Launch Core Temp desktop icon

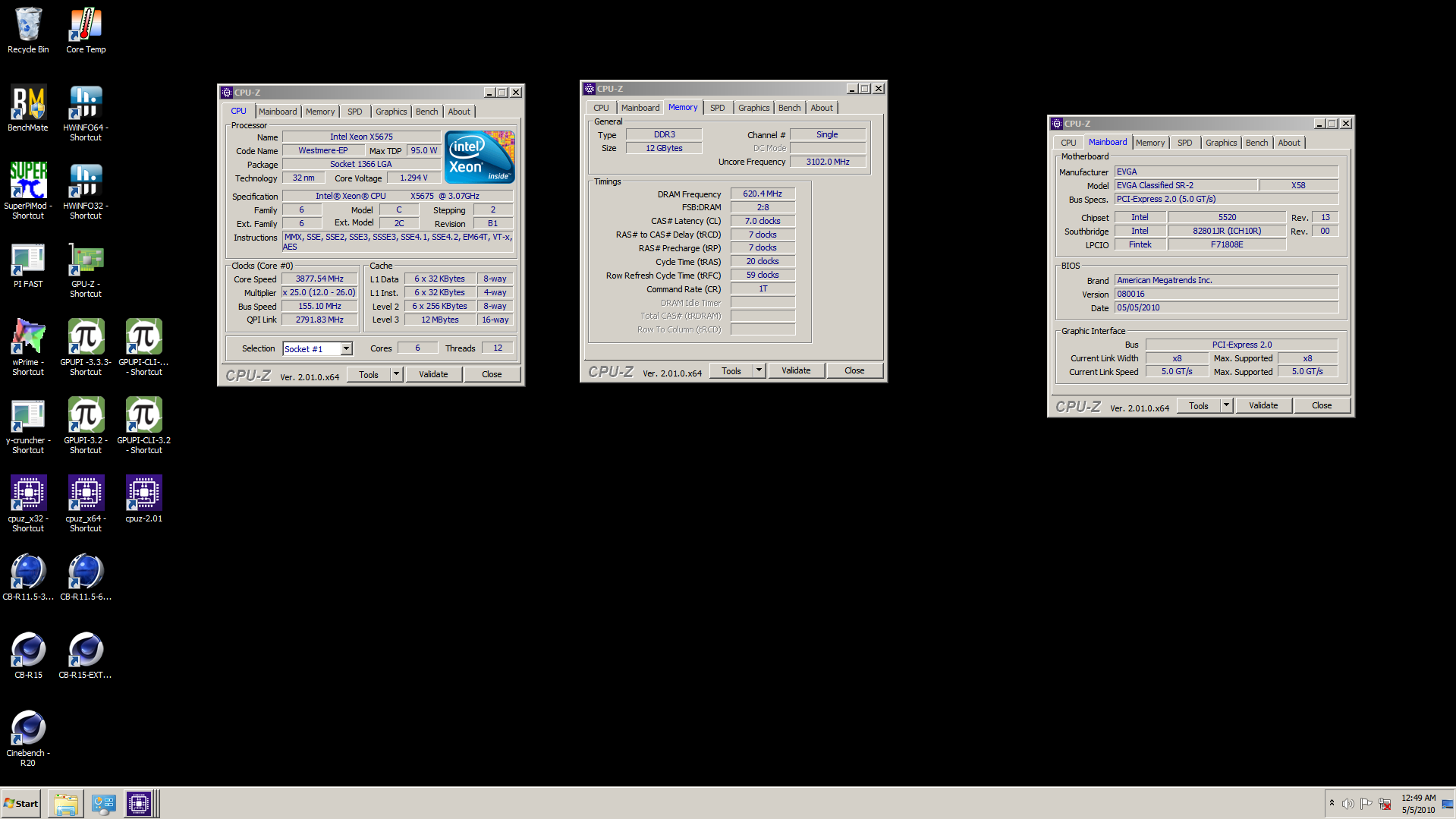point(86,30)
